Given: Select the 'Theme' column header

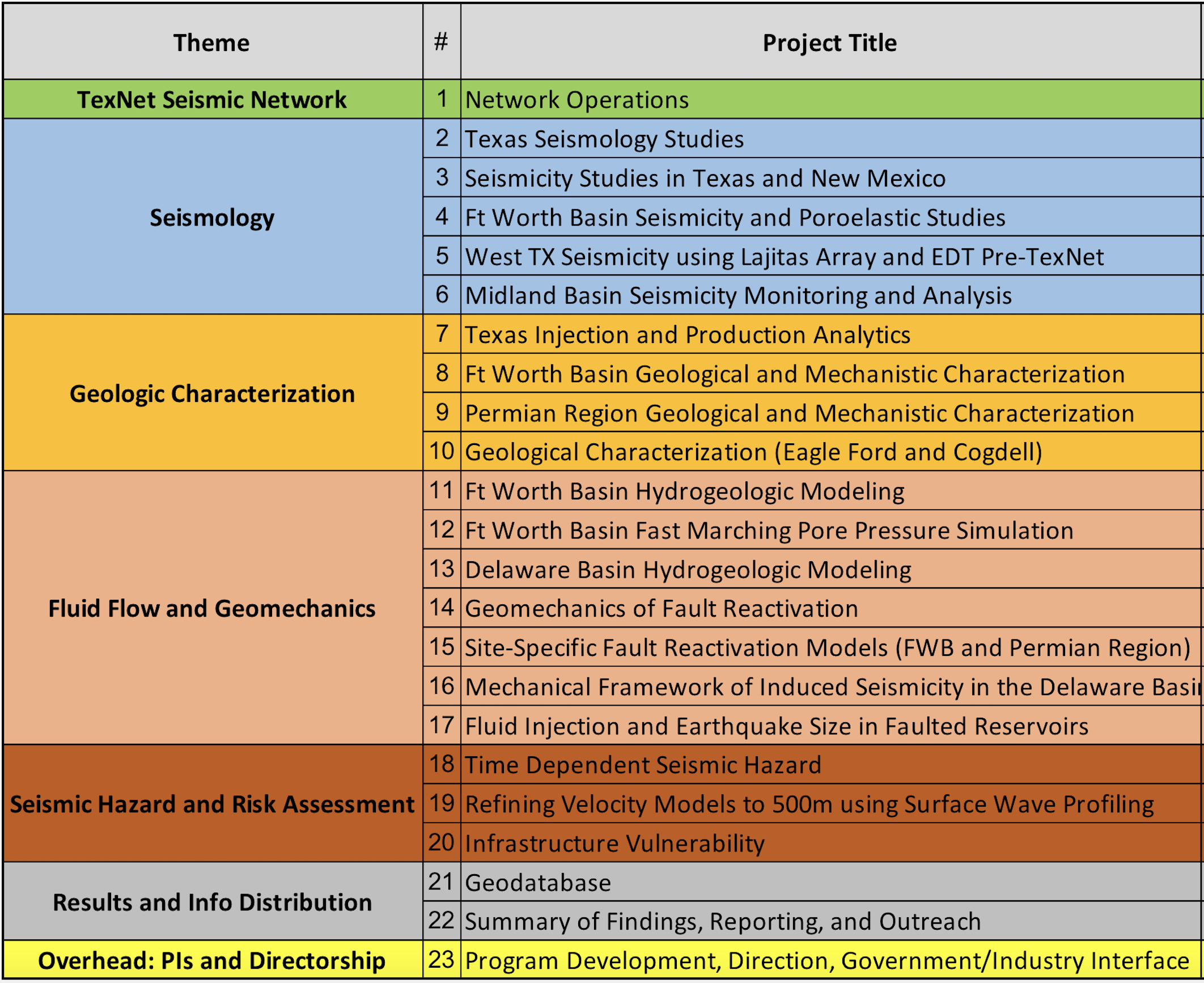Looking at the screenshot, I should click(213, 42).
